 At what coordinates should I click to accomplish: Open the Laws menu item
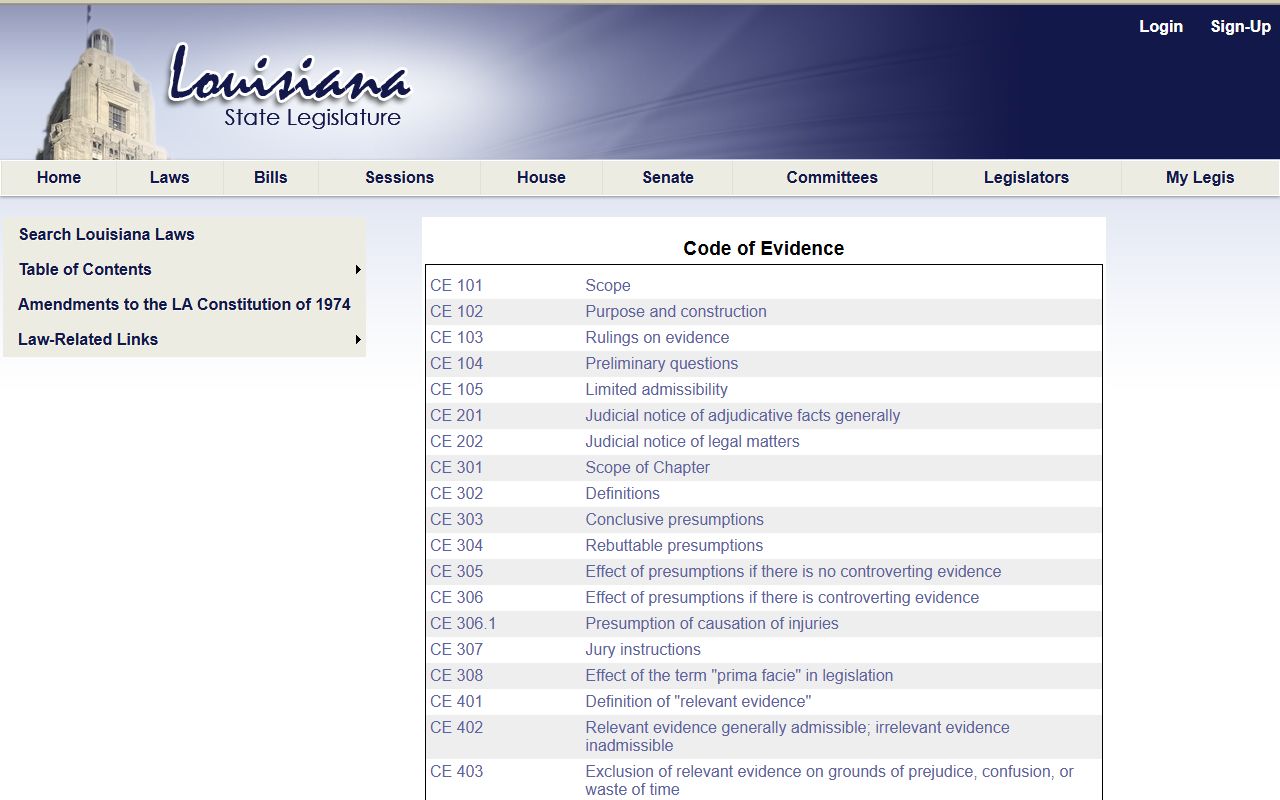(x=169, y=177)
